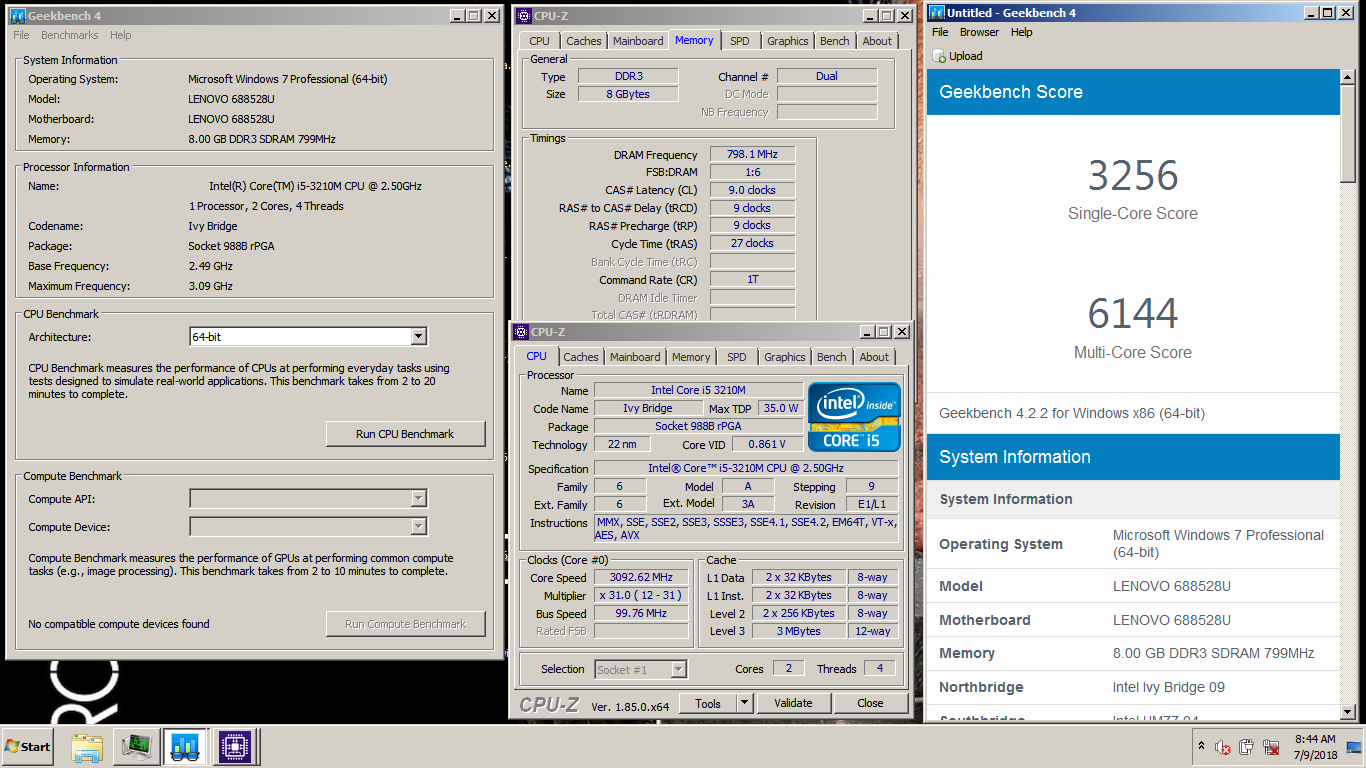Show hidden tray icons with the chevron arrow
Image resolution: width=1366 pixels, height=768 pixels.
1201,746
